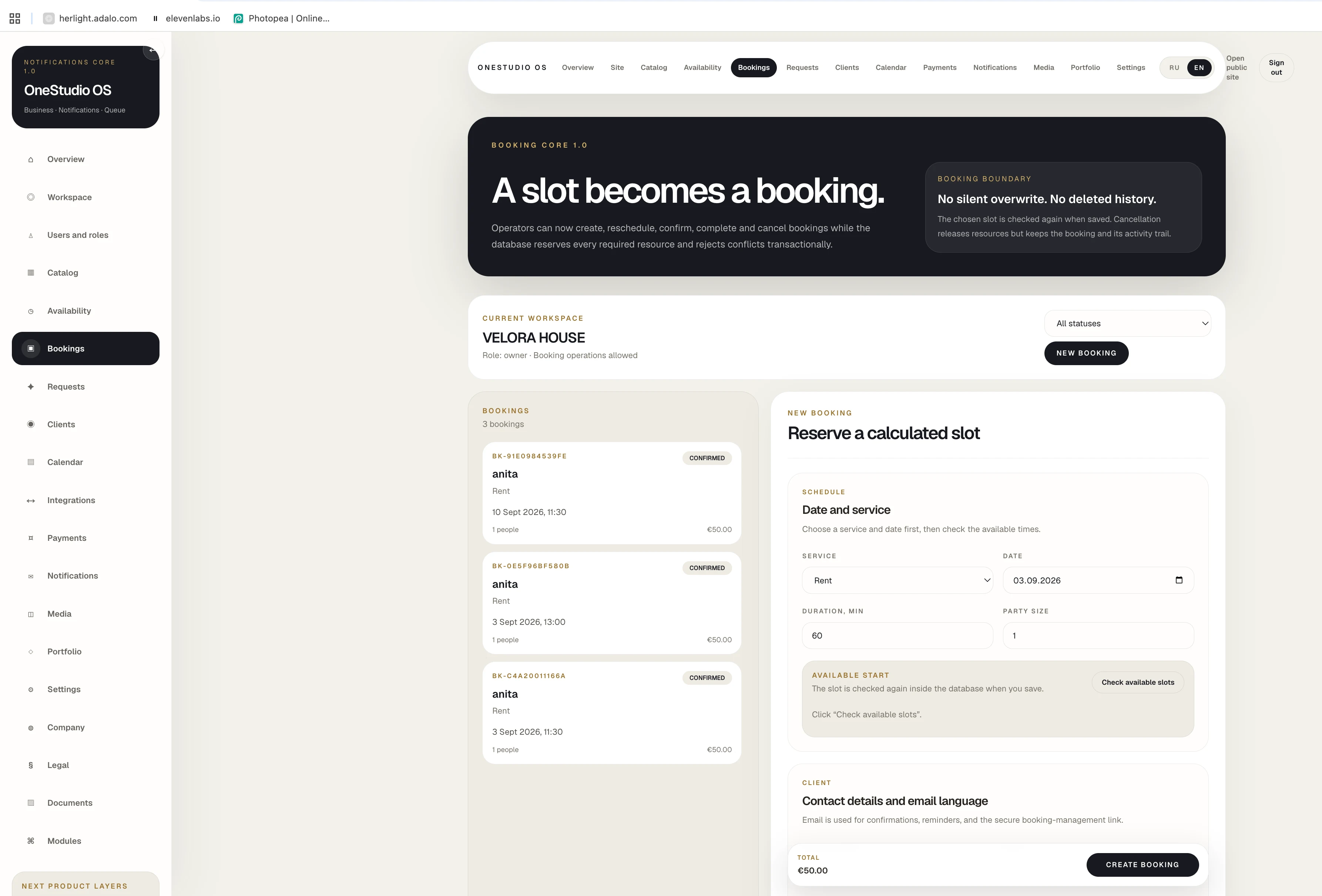Switch language to EN
The height and width of the screenshot is (896, 1322).
(1199, 68)
